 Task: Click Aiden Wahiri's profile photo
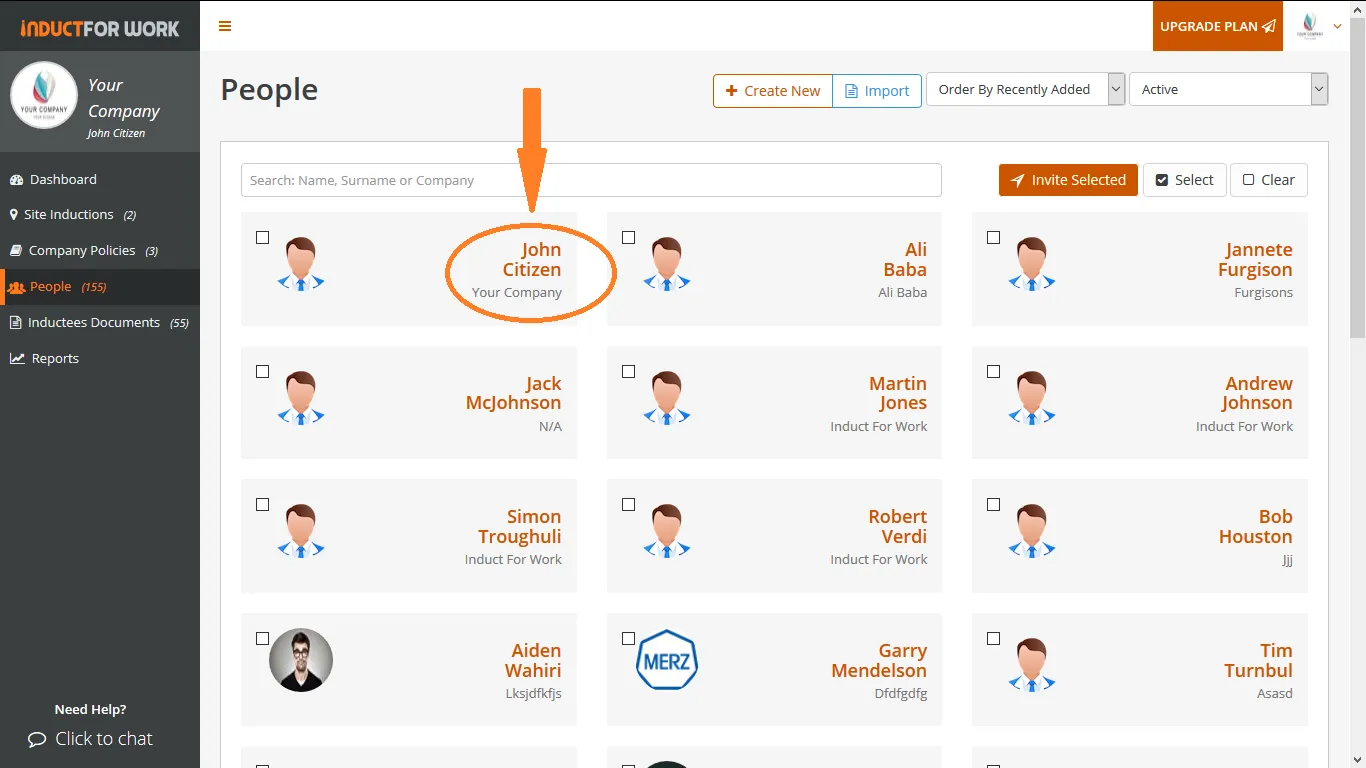point(301,660)
